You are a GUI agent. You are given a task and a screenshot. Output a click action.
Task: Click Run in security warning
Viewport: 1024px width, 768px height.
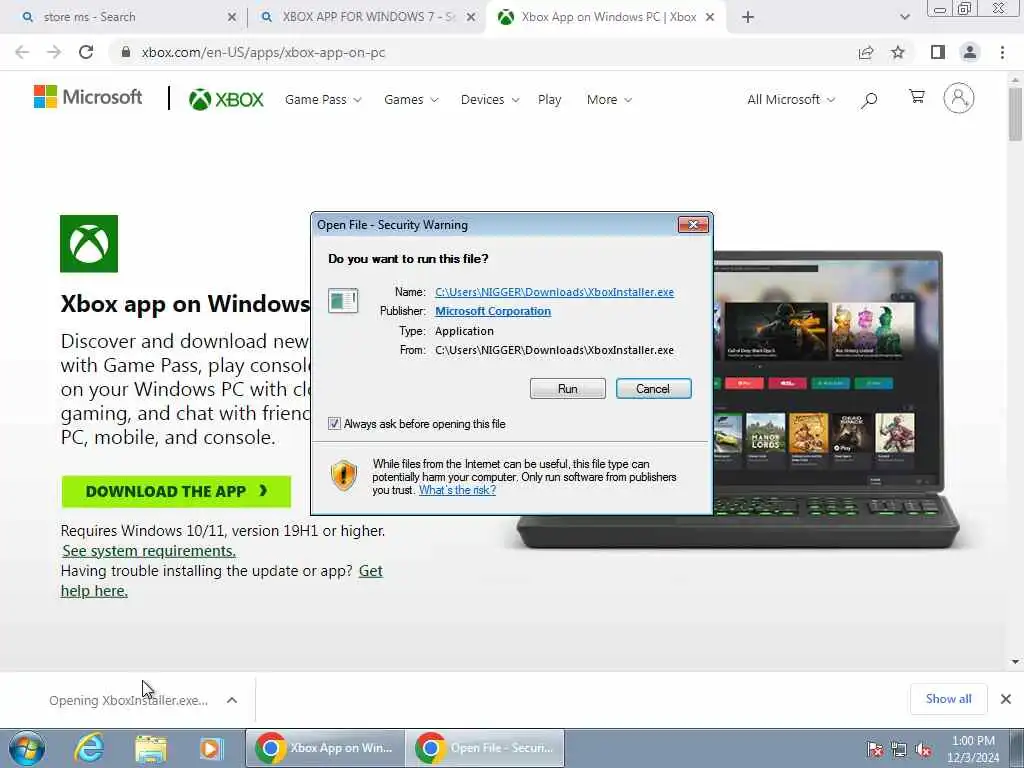click(x=568, y=389)
